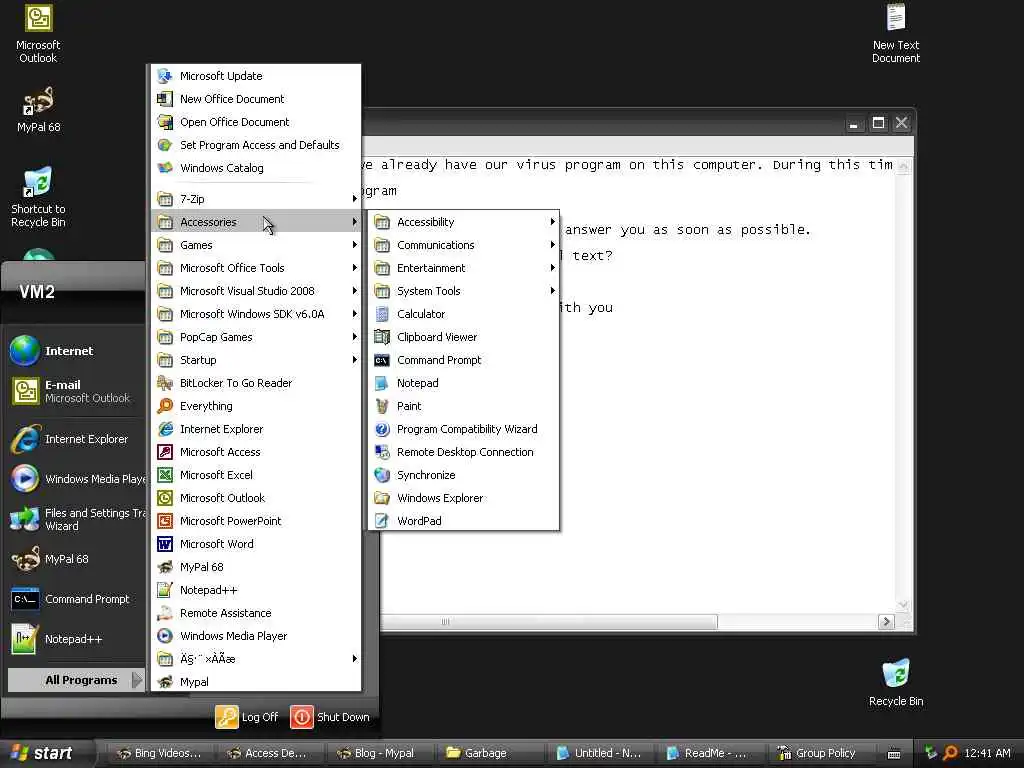The image size is (1024, 768).
Task: Switch to Garbage folder taskbar button
Action: tap(487, 753)
